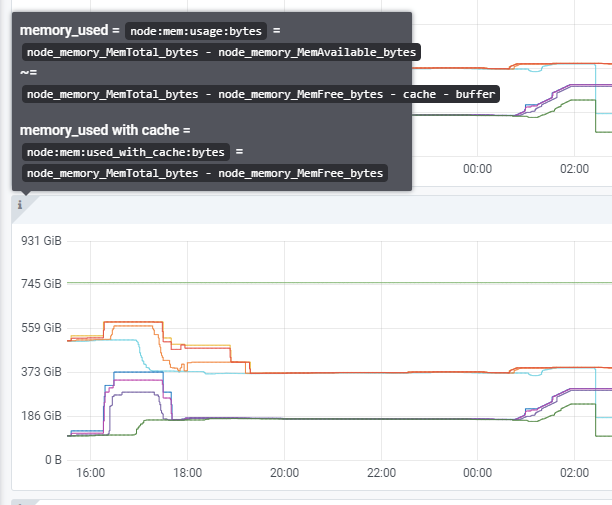Click 00:00 x-axis label on lower graph
This screenshot has width=612, height=505.
point(477,473)
